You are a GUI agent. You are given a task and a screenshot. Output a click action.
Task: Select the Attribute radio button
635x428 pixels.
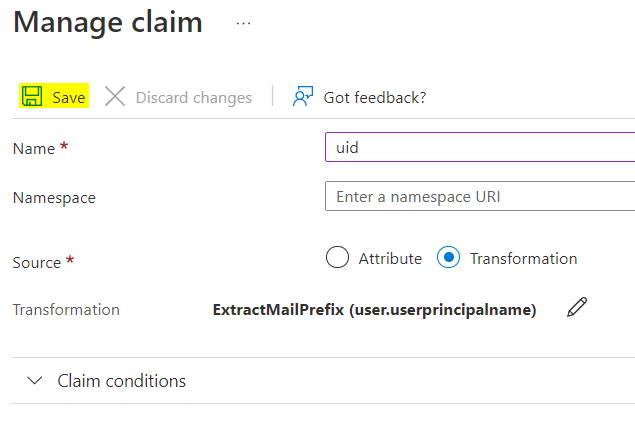point(338,258)
